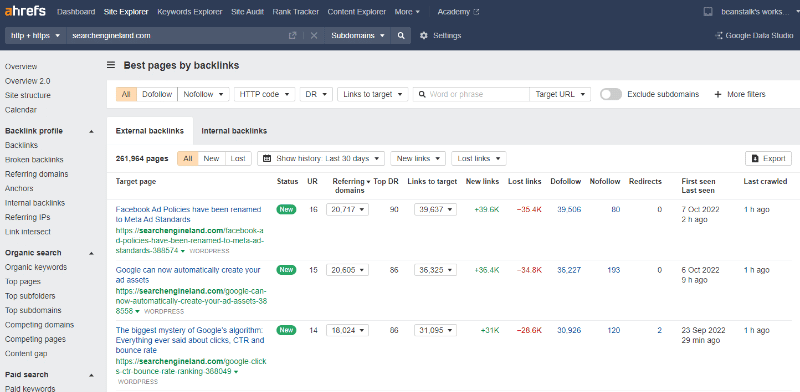The height and width of the screenshot is (392, 800).
Task: Open Google can now automatically create article
Action: [188, 275]
